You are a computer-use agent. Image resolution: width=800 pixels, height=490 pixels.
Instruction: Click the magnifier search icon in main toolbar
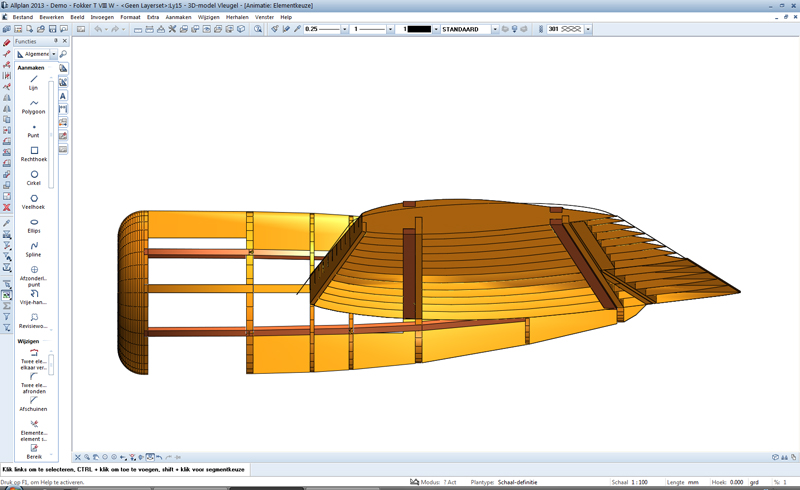(258, 29)
